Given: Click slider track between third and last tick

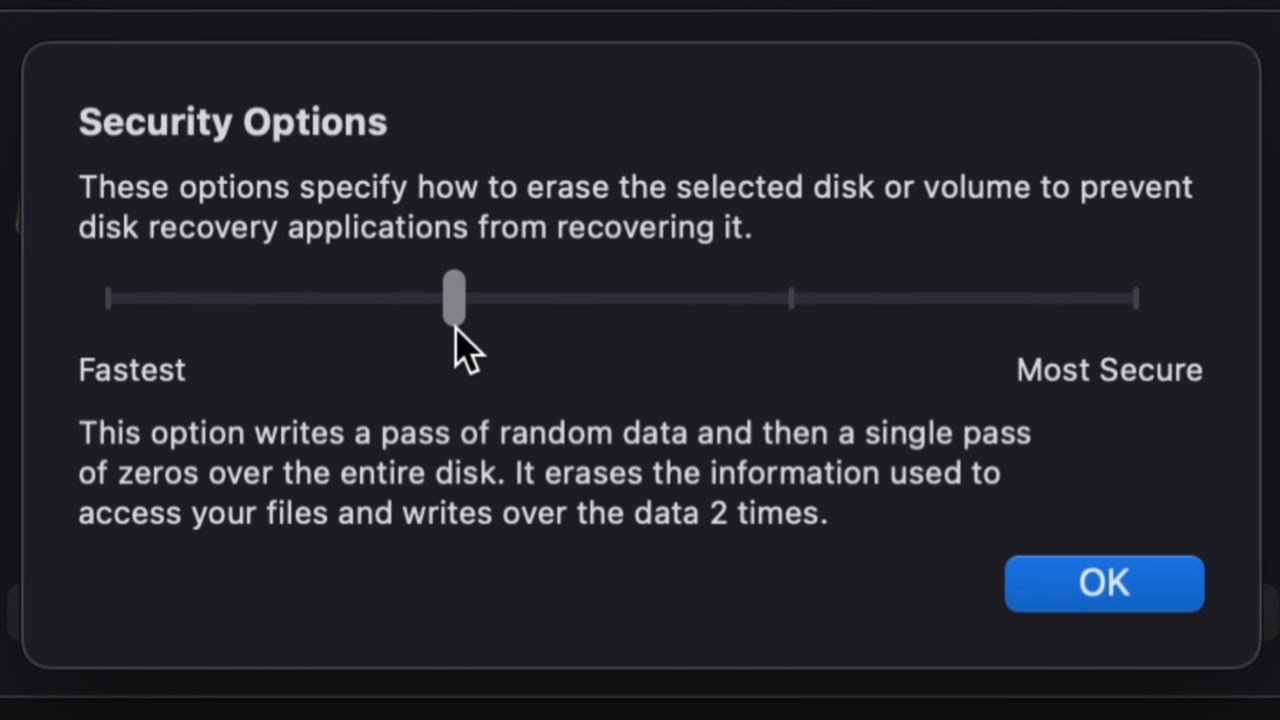Looking at the screenshot, I should 965,298.
